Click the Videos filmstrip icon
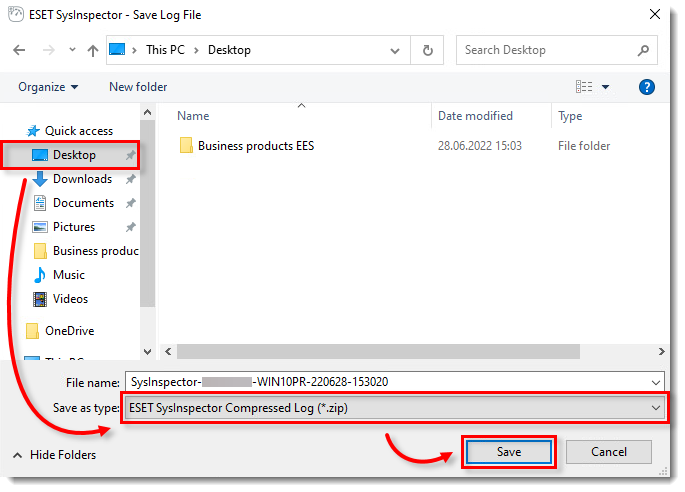Screen dimensions: 685x492 click(40, 299)
